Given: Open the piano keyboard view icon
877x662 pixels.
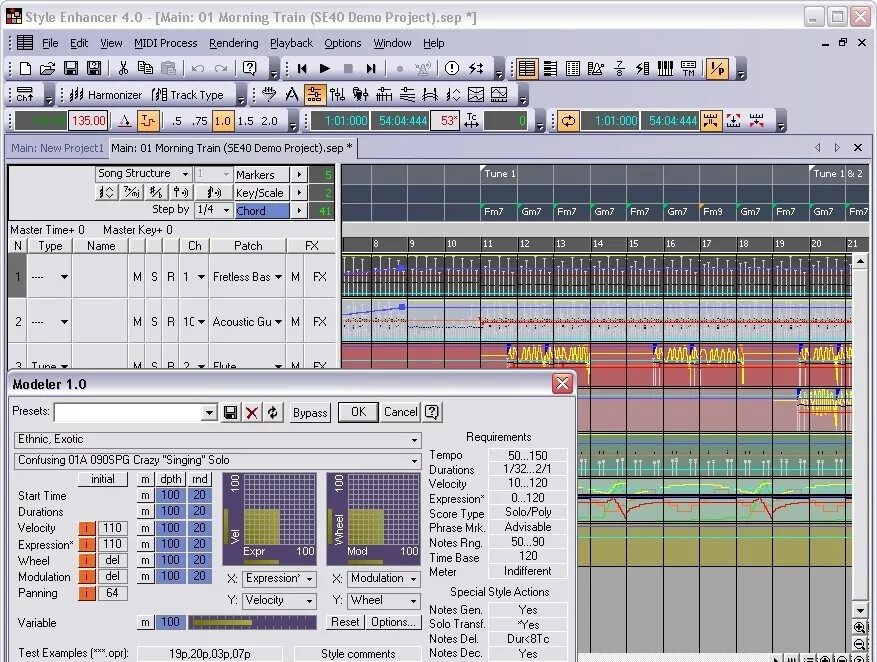Looking at the screenshot, I should tap(665, 69).
